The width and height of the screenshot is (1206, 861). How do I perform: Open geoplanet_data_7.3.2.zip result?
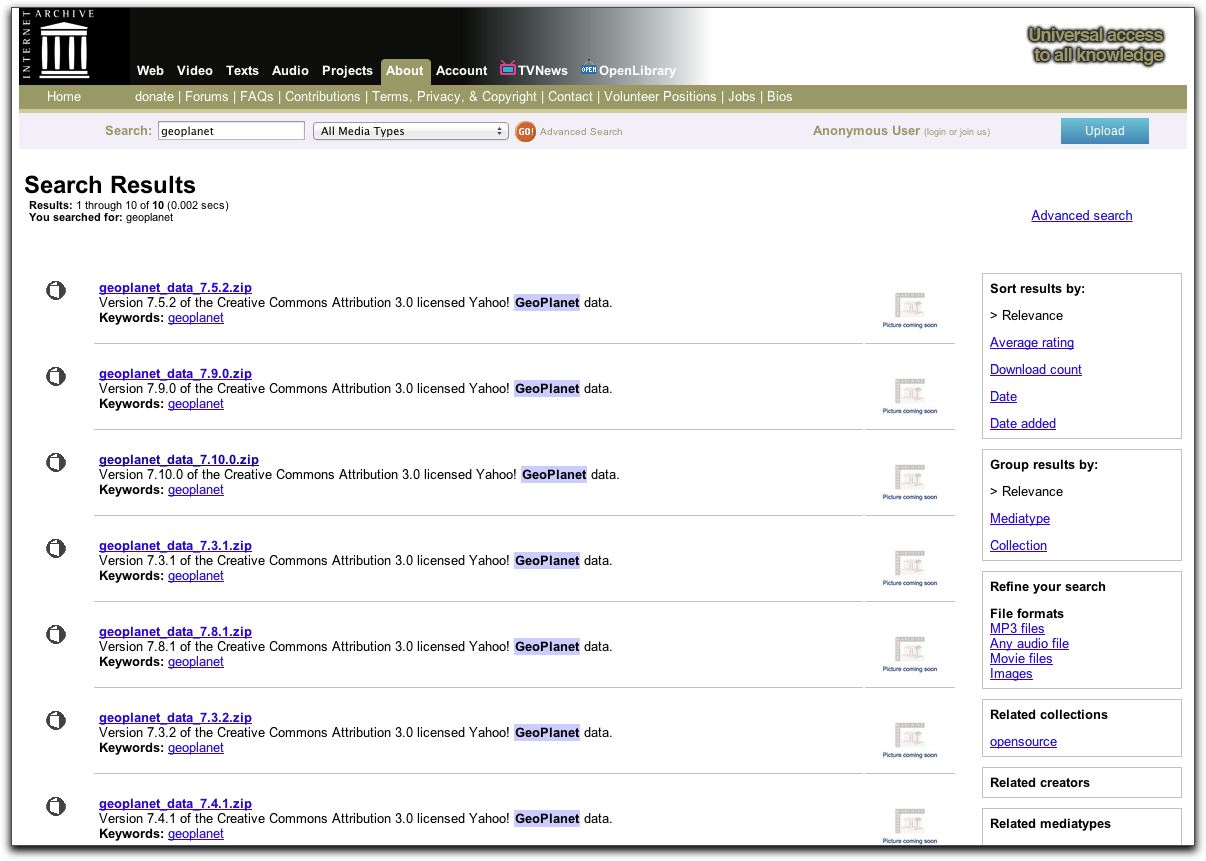tap(175, 718)
